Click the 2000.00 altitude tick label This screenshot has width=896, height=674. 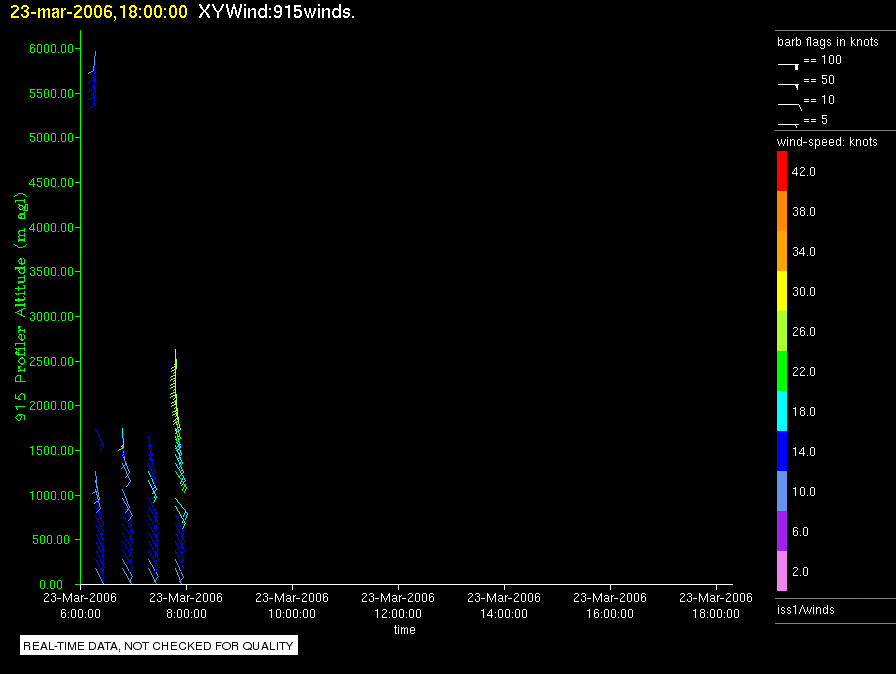(x=51, y=406)
